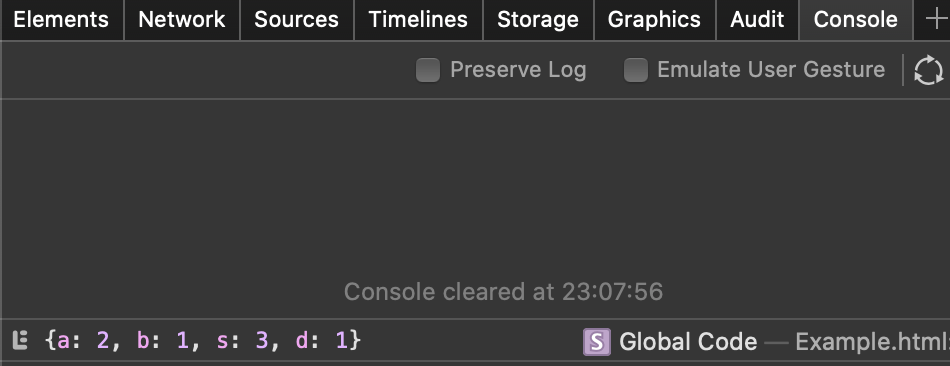950x366 pixels.
Task: Select the Console tab
Action: (855, 20)
